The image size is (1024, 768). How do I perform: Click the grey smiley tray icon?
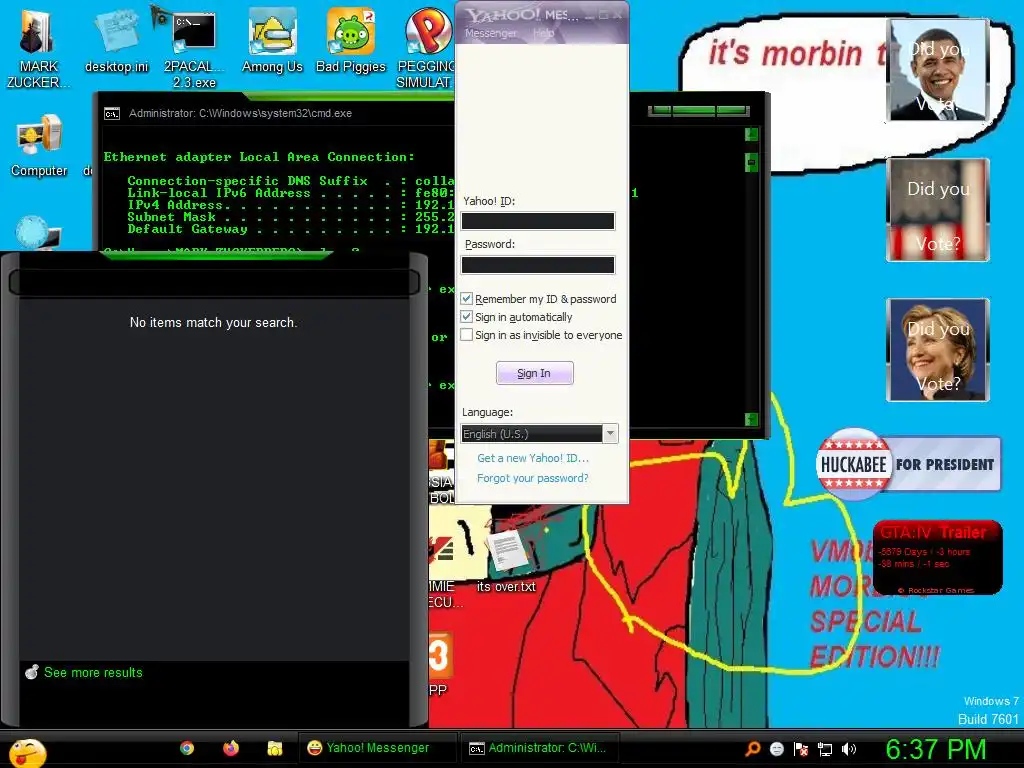pyautogui.click(x=776, y=749)
